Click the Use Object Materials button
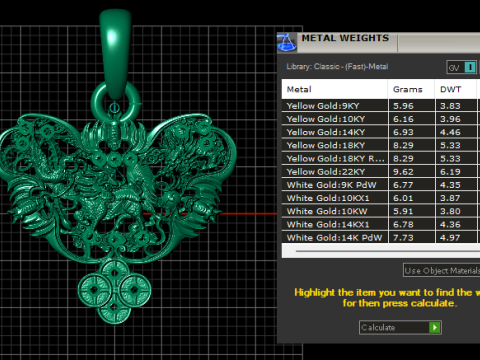This screenshot has height=360, width=480. (441, 271)
